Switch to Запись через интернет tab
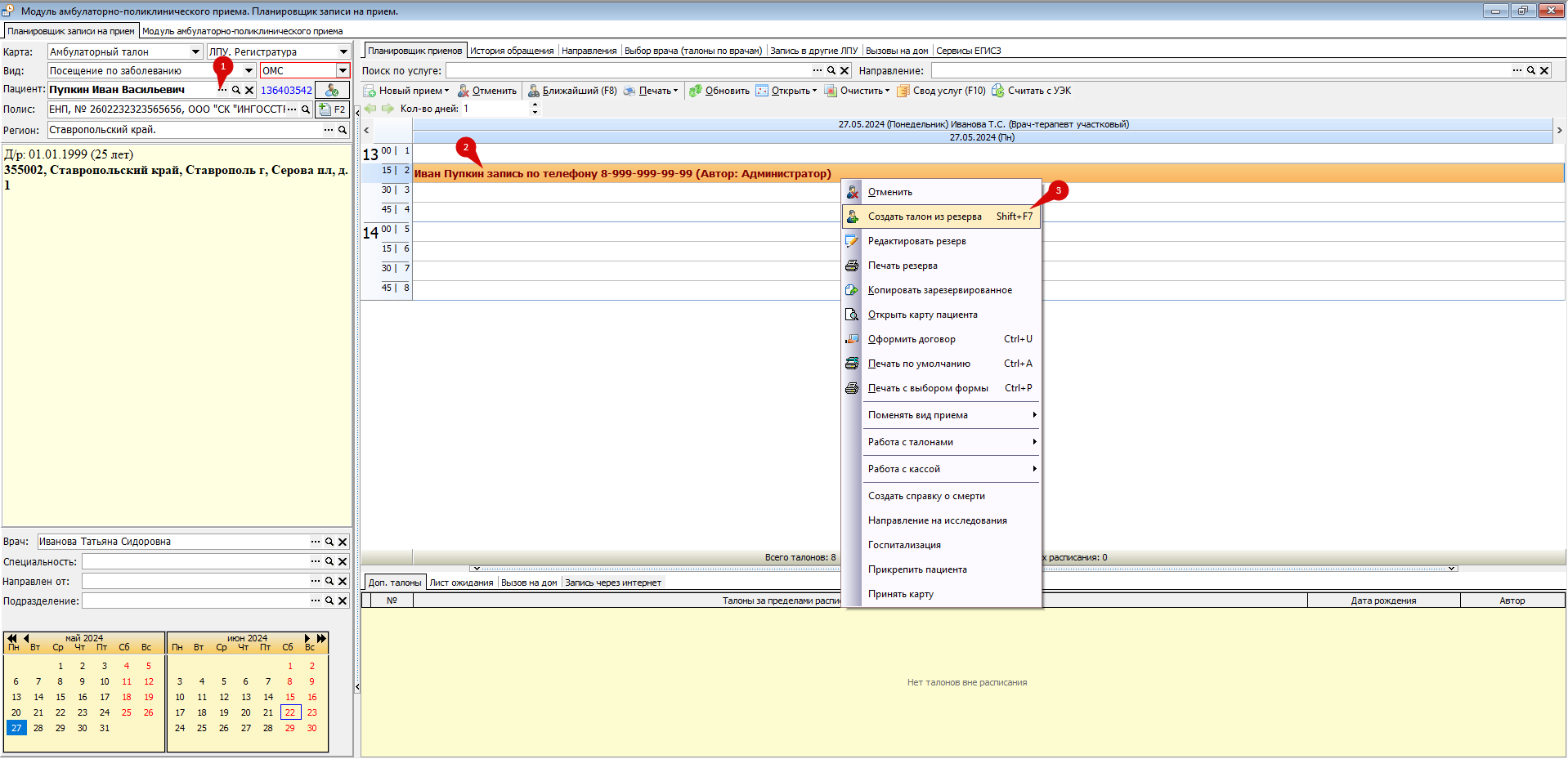 click(613, 583)
